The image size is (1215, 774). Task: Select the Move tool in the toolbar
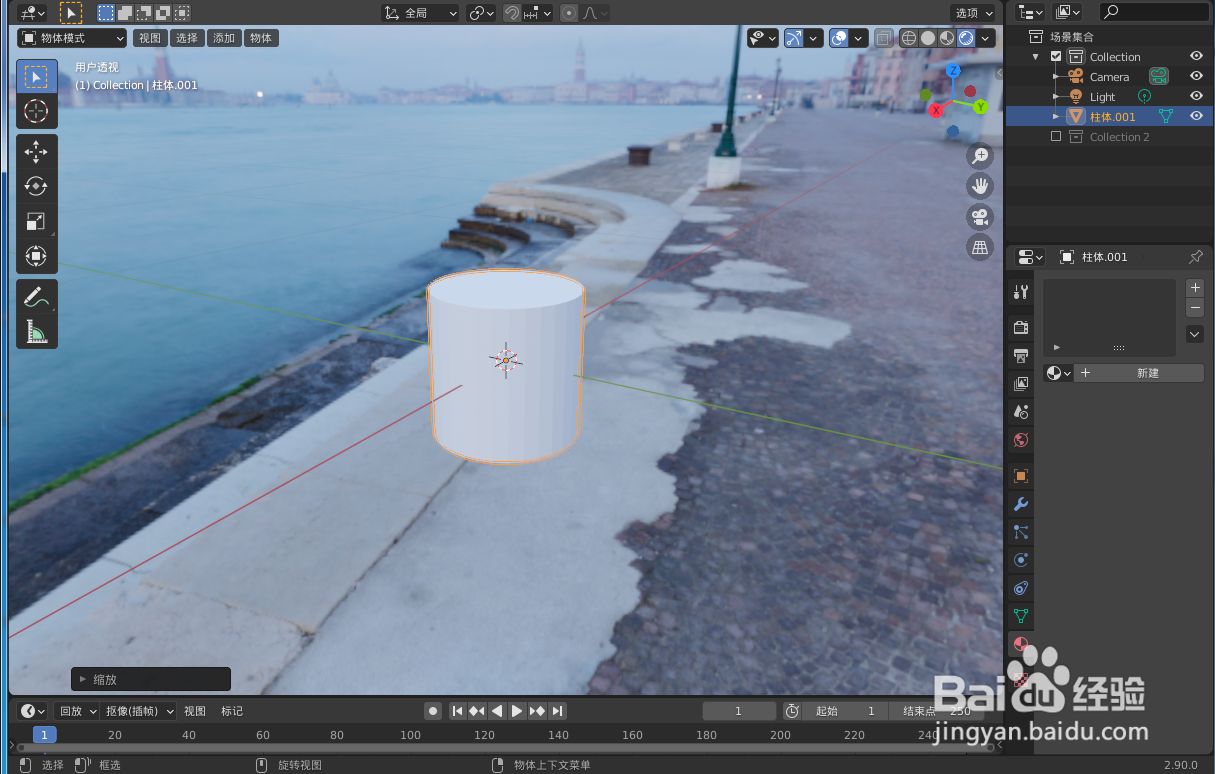[x=36, y=152]
